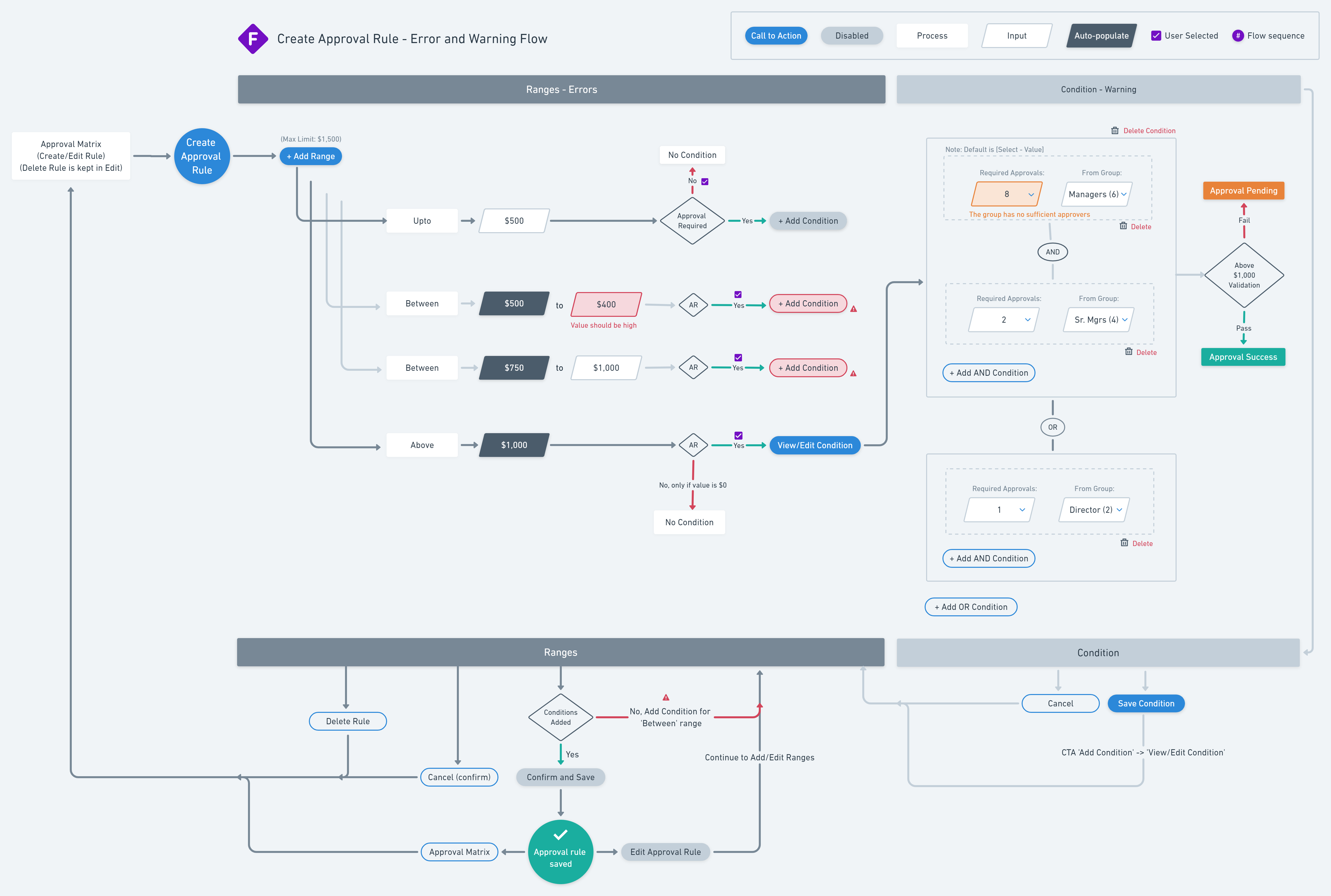Toggle checkbox above Yes in $750 row
This screenshot has width=1331, height=896.
[x=738, y=358]
